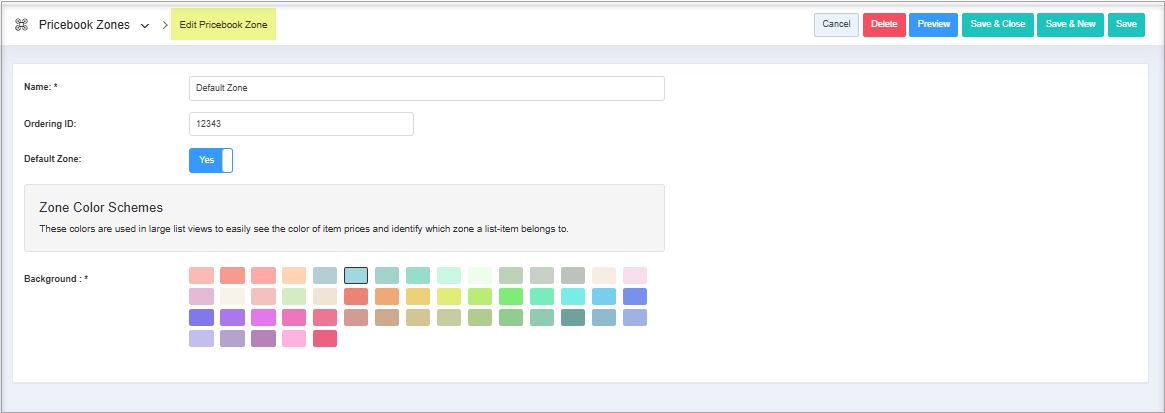Select the dark teal background swatch

[573, 317]
